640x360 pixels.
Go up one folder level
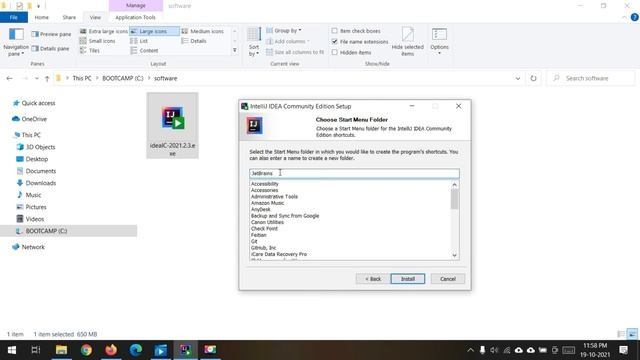[47, 78]
